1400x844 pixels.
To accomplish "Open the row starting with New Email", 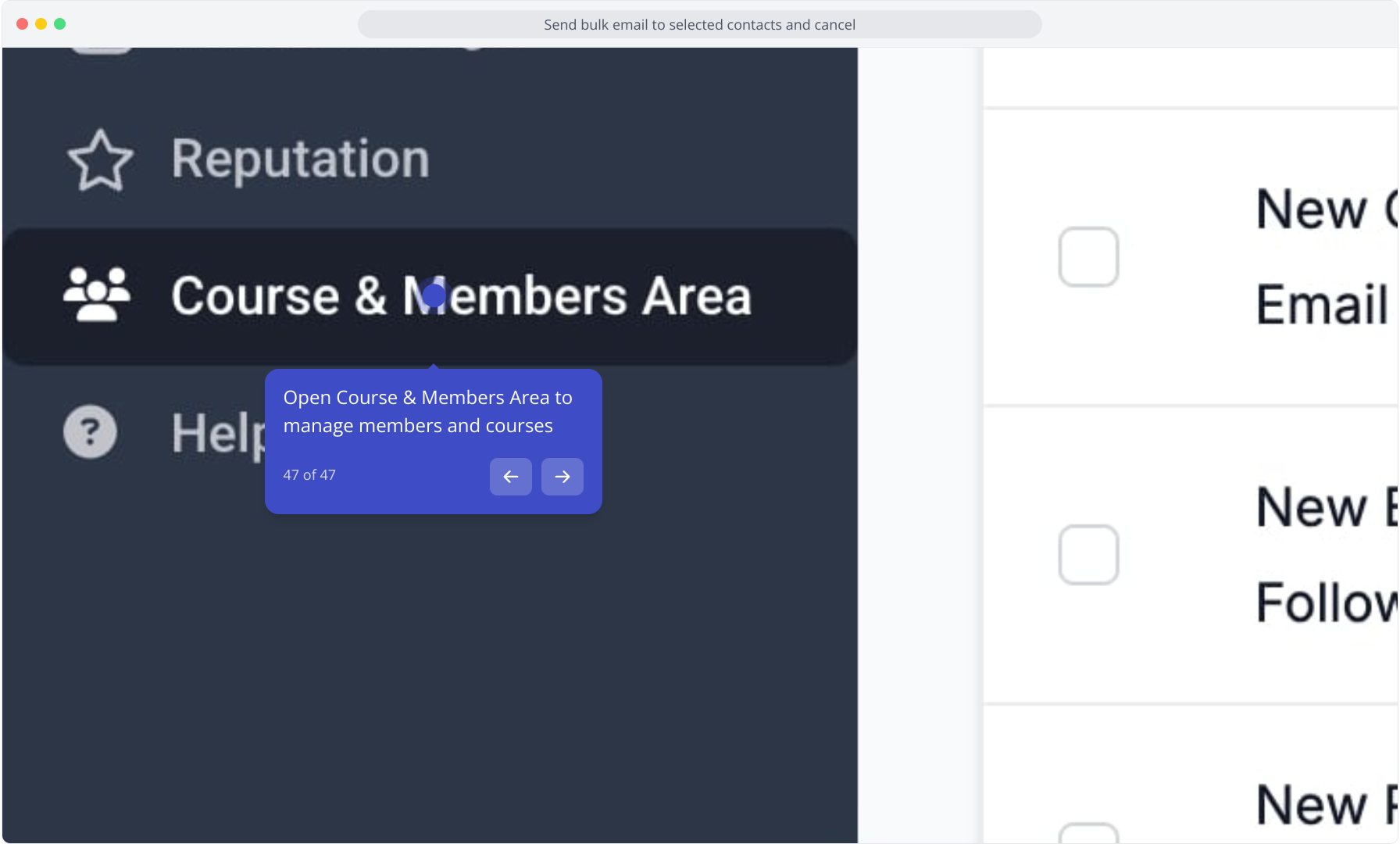I will coord(1191,257).
